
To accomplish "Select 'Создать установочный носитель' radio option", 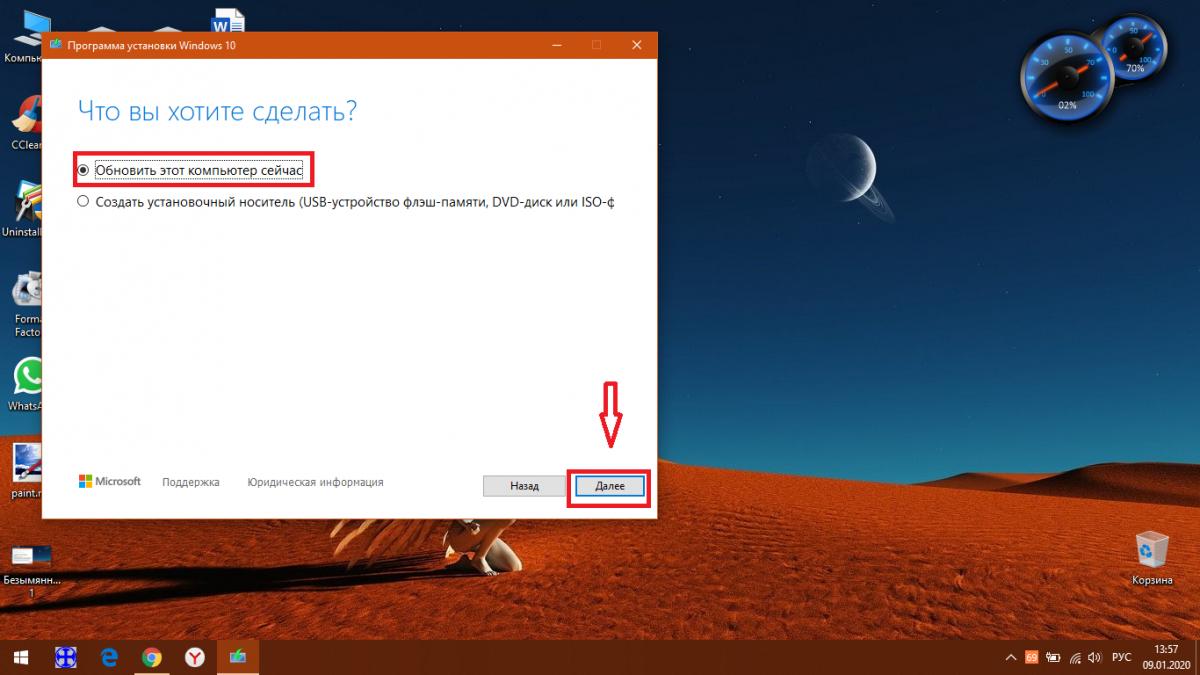I will pos(83,202).
